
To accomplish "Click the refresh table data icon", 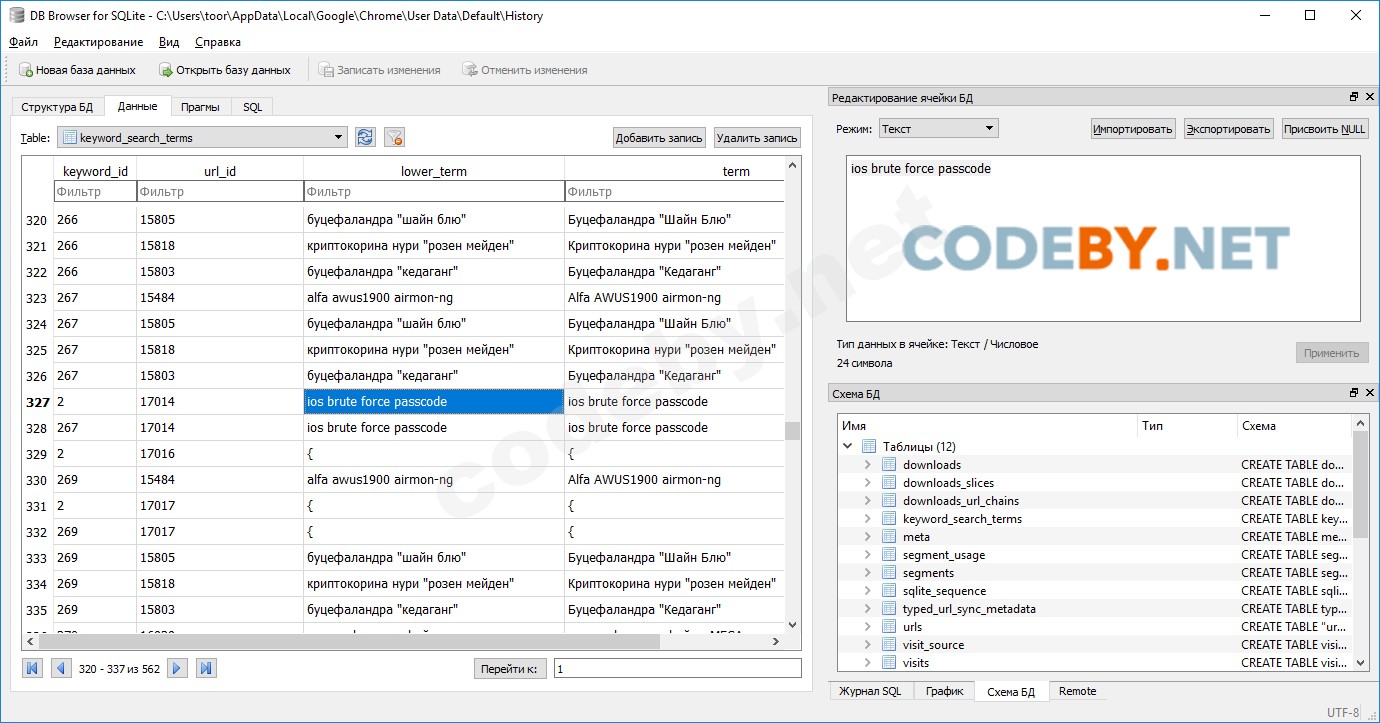I will (365, 138).
